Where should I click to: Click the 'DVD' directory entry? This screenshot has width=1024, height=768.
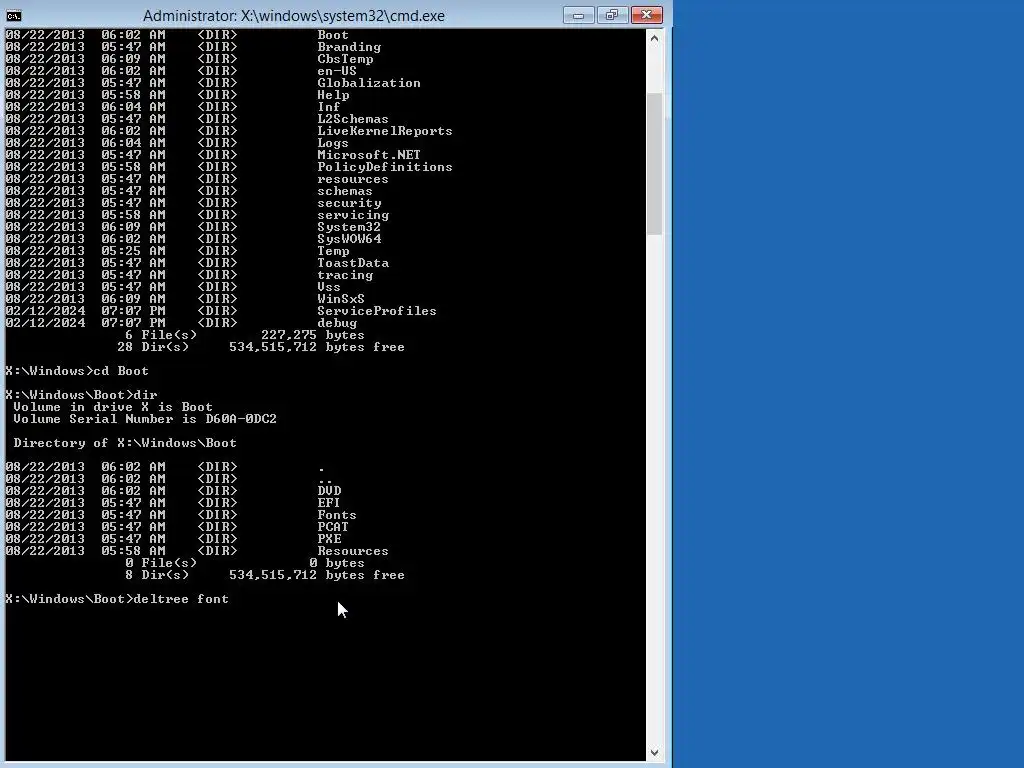pos(329,490)
